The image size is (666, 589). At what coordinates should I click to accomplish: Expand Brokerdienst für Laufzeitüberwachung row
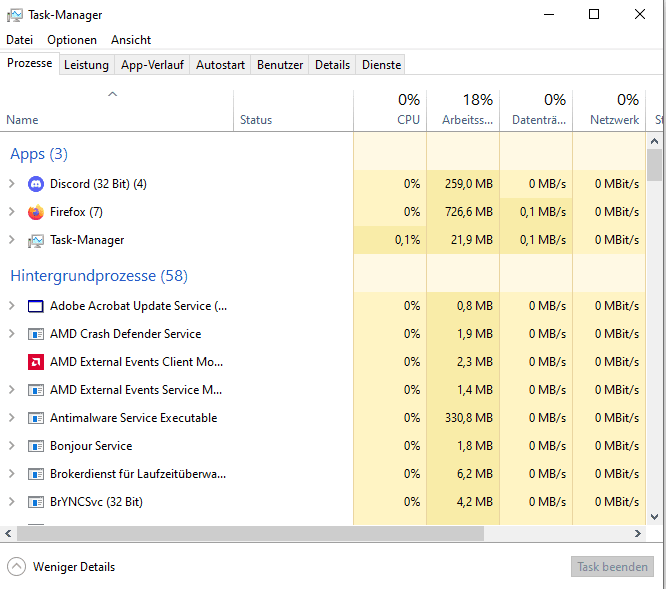pos(11,474)
